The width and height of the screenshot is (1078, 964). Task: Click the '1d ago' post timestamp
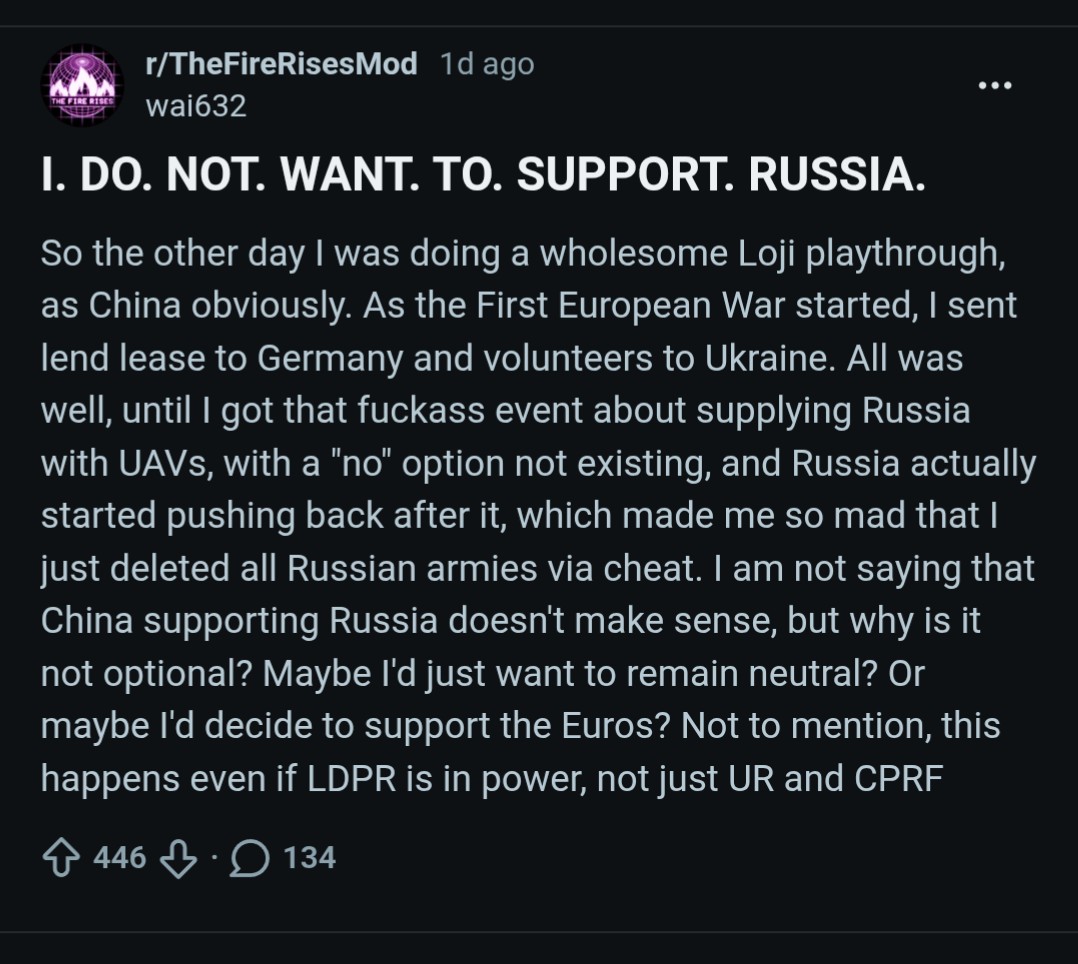pos(486,65)
